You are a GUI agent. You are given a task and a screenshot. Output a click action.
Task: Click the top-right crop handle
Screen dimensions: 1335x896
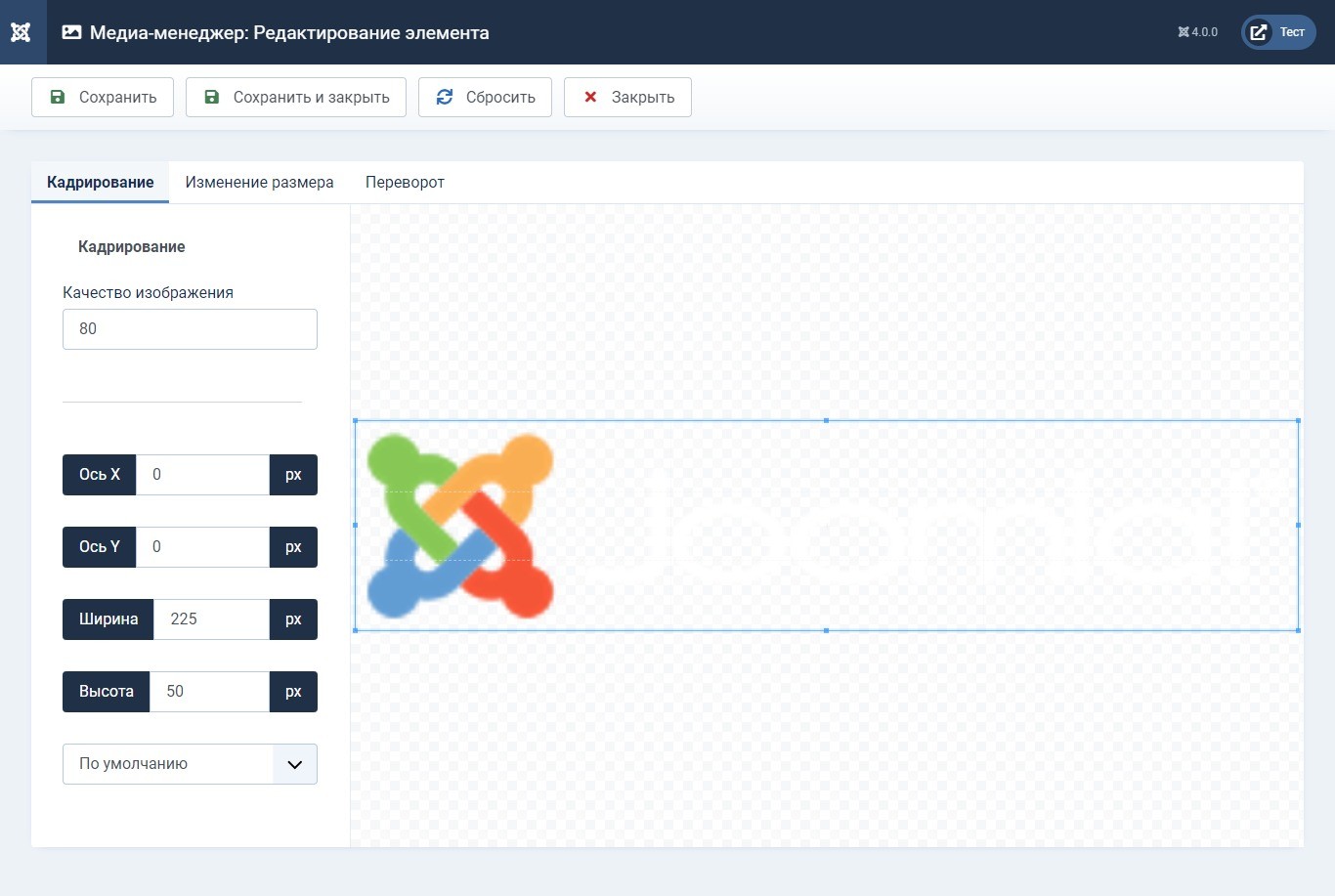click(1298, 421)
